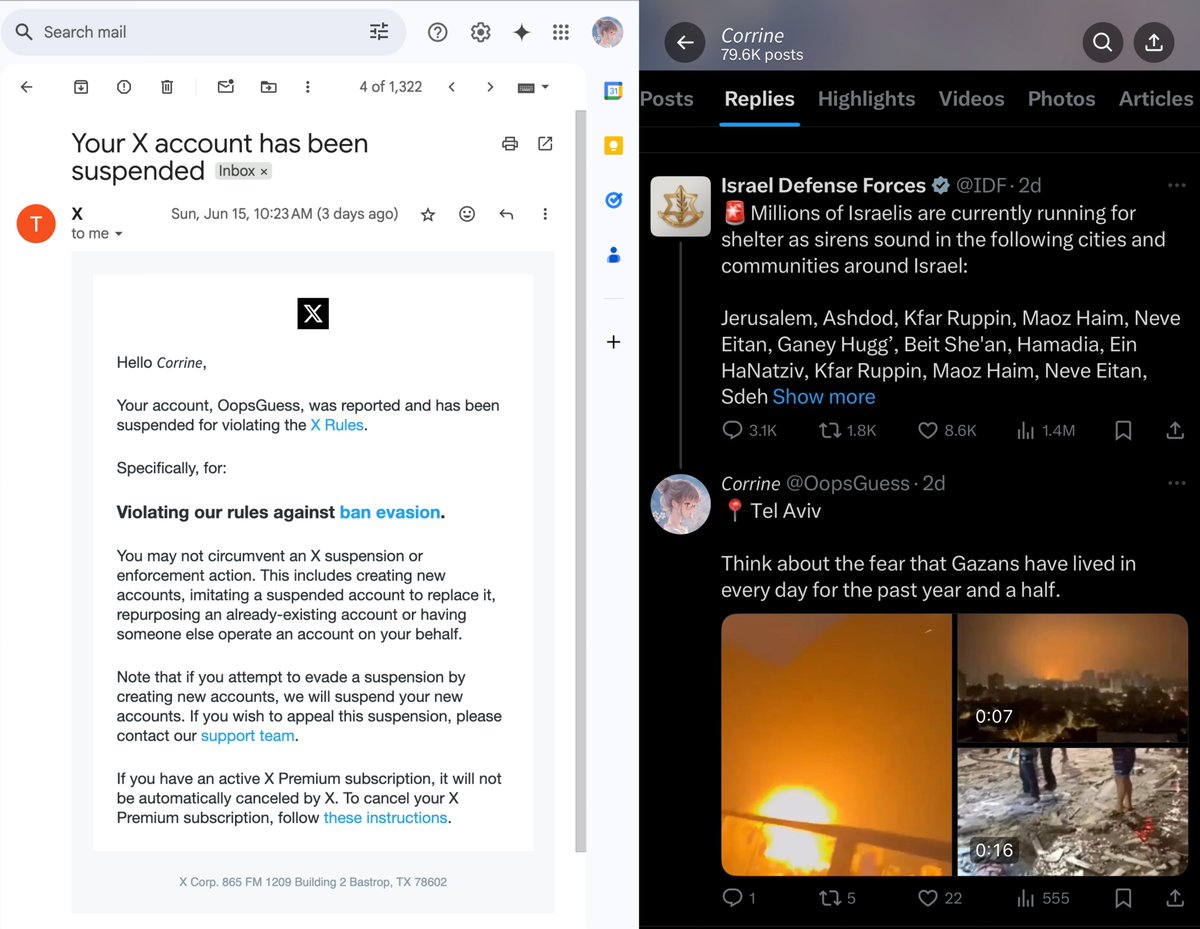Image resolution: width=1200 pixels, height=929 pixels.
Task: Open Contacts side panel
Action: (x=614, y=255)
